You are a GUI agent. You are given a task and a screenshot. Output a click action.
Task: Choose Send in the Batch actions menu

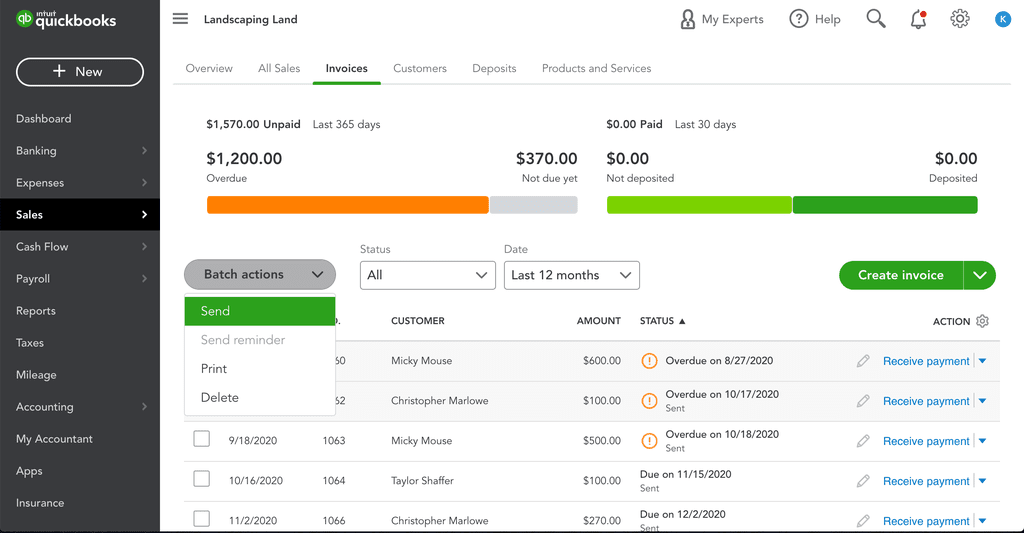click(260, 311)
